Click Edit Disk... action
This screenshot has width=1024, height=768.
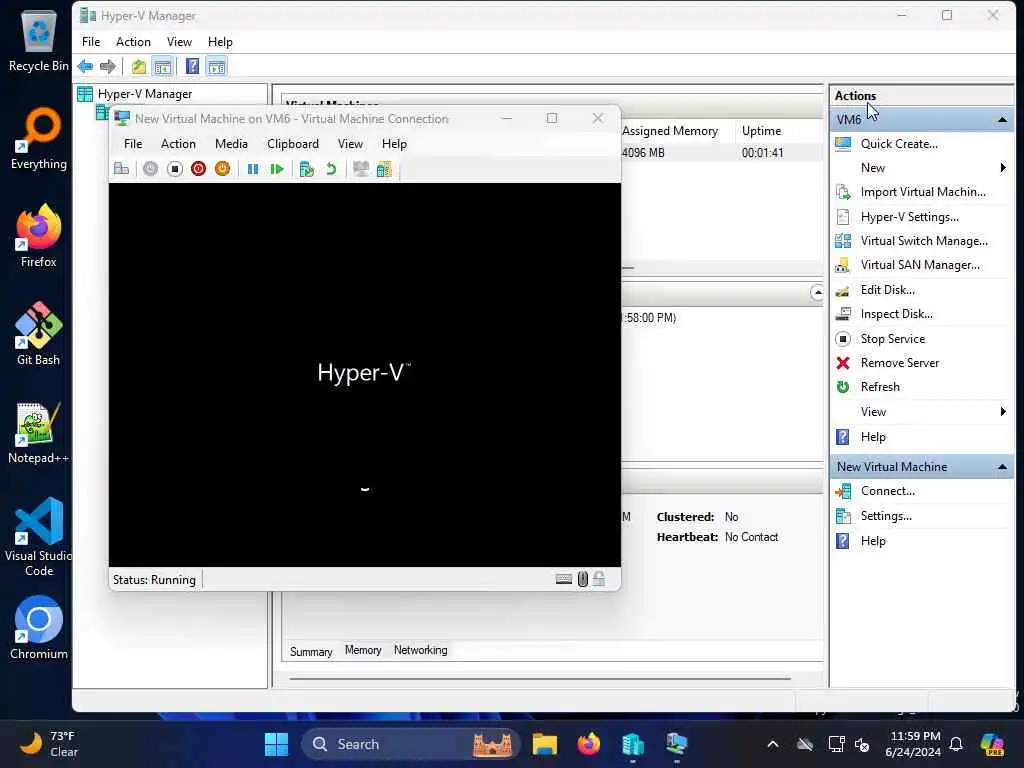(888, 290)
